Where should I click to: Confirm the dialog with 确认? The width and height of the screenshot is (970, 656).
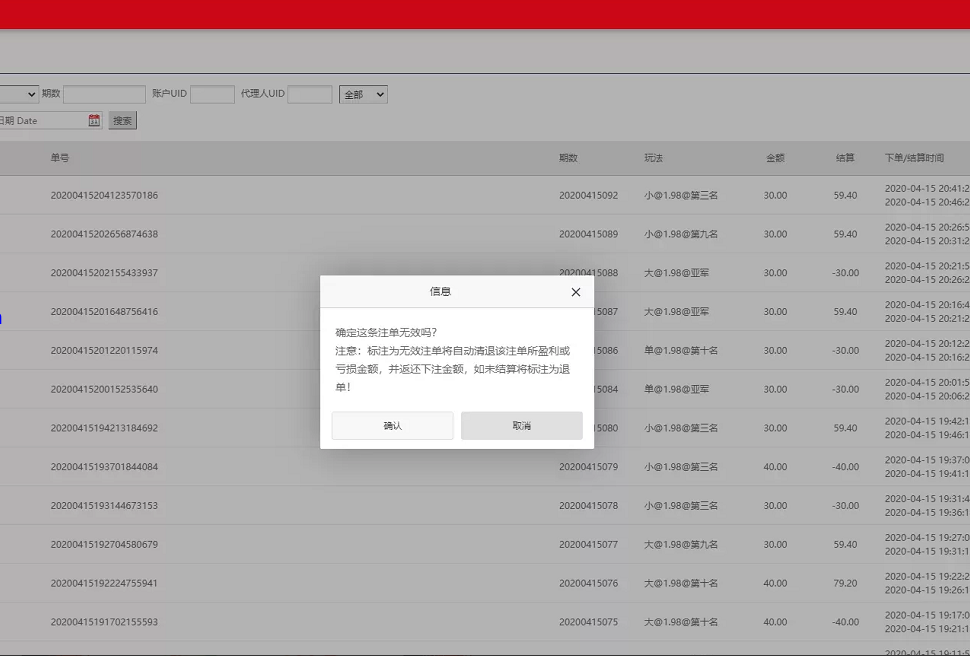click(x=392, y=426)
